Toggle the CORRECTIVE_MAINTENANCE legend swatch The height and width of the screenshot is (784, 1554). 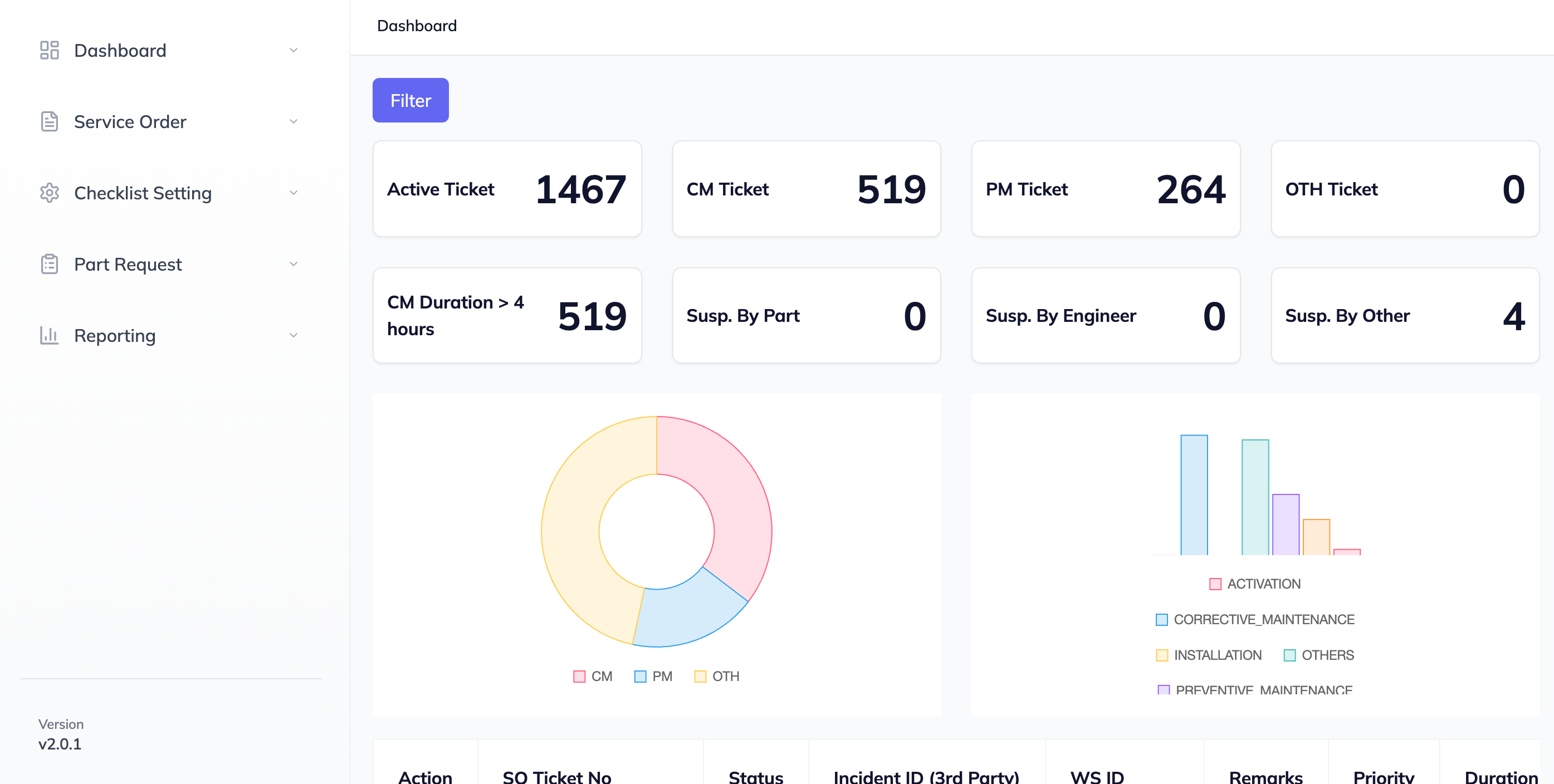(1161, 619)
